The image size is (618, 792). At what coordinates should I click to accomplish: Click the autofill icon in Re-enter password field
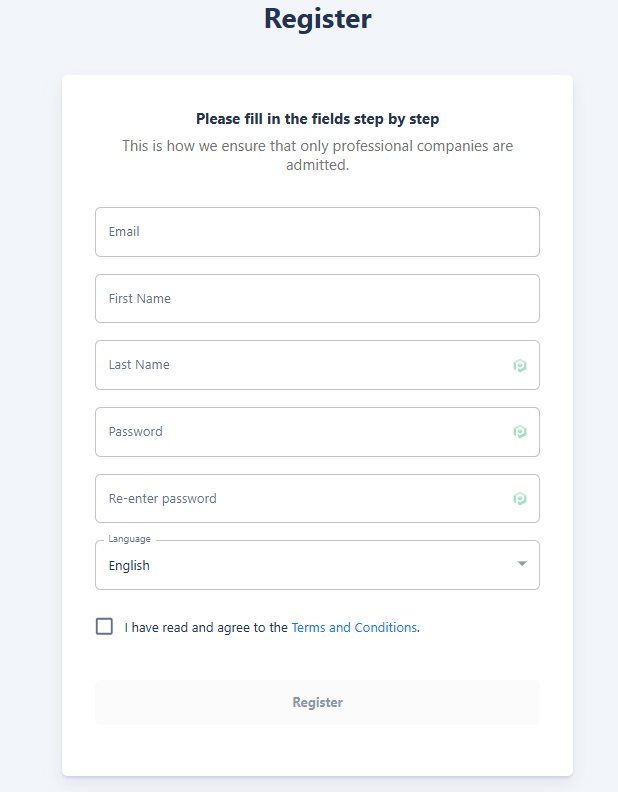coord(520,499)
